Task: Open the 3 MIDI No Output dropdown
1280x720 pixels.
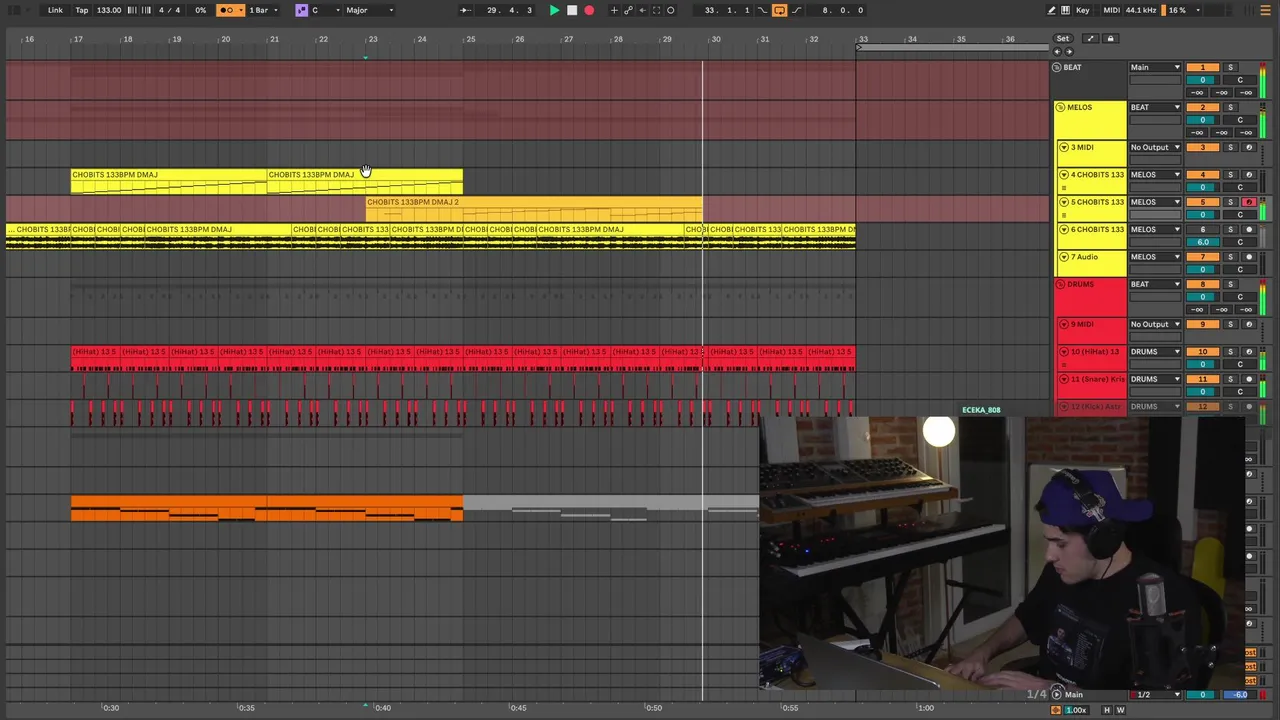Action: 1155,147
